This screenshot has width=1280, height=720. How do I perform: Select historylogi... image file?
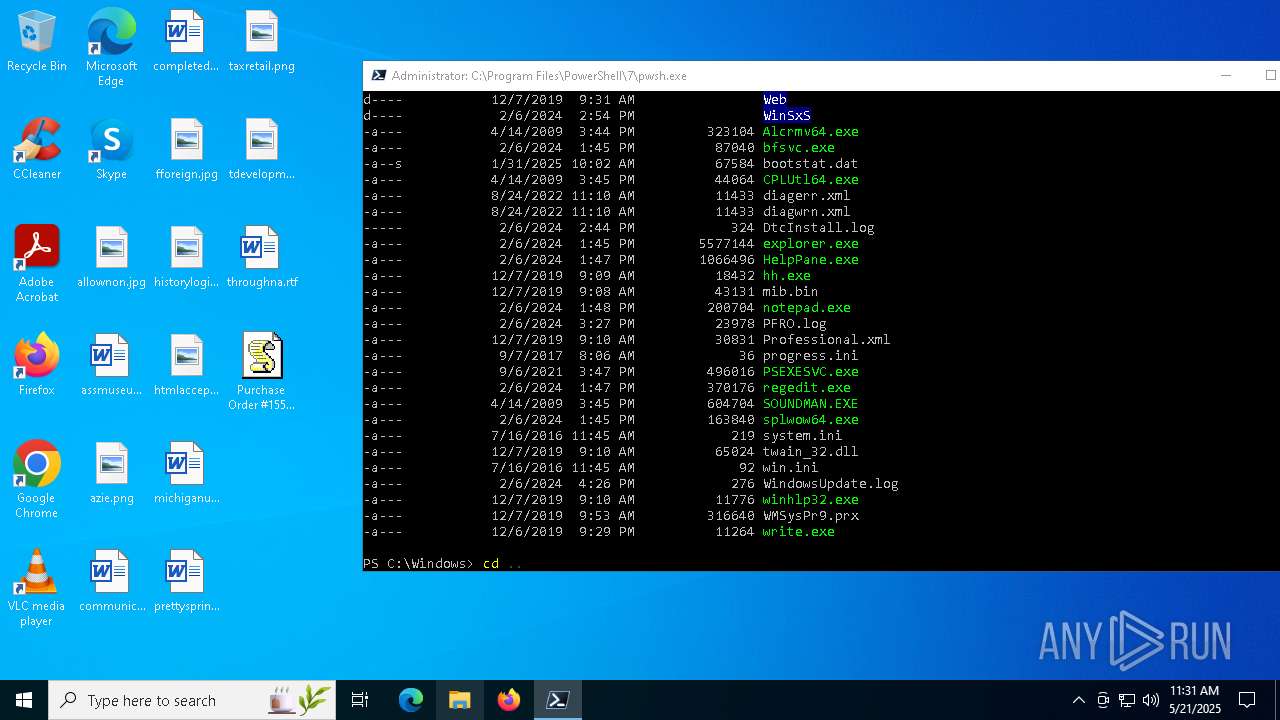click(x=186, y=258)
